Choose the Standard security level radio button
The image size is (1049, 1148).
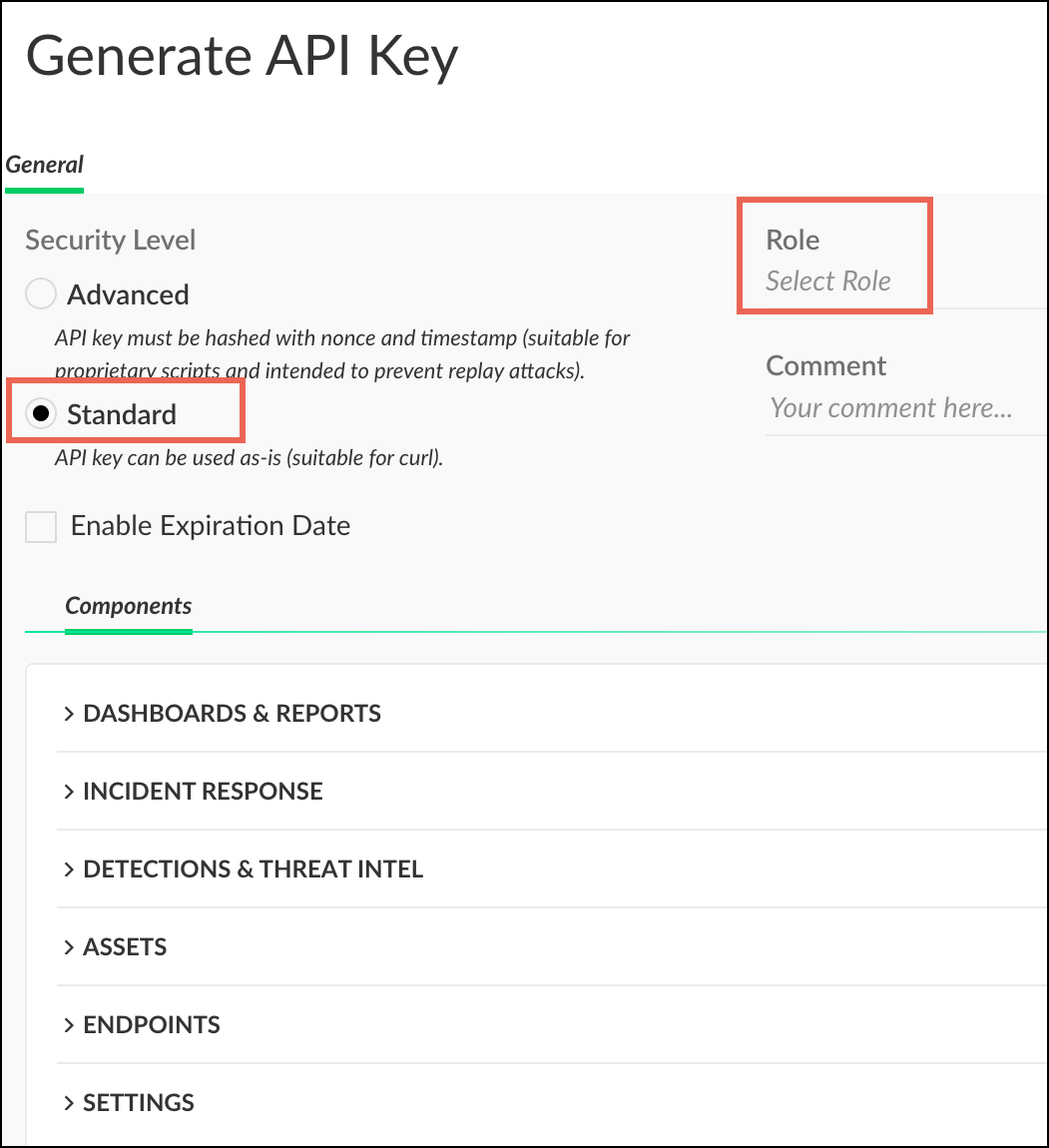click(41, 414)
